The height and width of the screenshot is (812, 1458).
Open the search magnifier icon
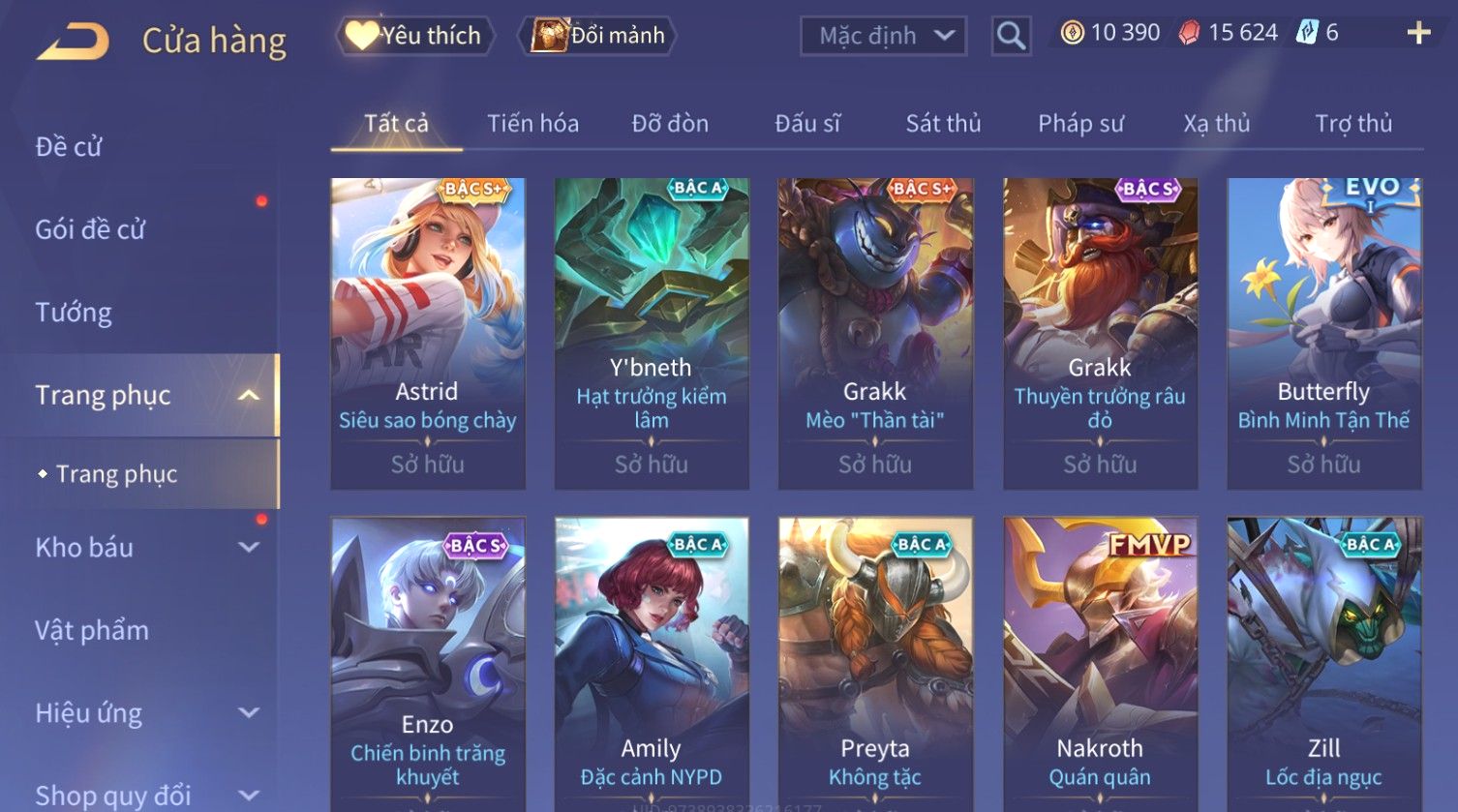(1011, 36)
